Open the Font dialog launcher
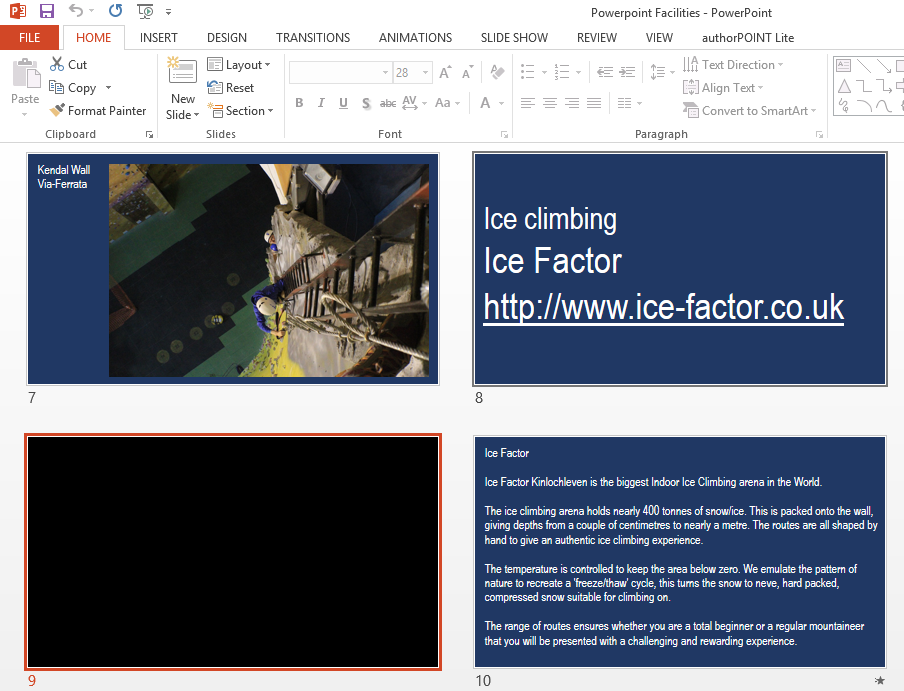 [504, 134]
